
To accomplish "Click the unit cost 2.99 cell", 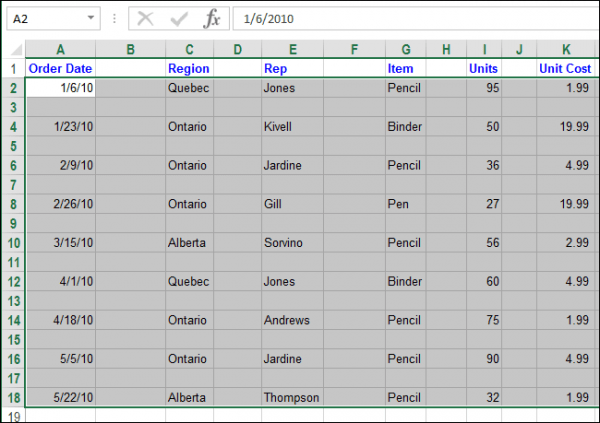I will click(x=567, y=243).
